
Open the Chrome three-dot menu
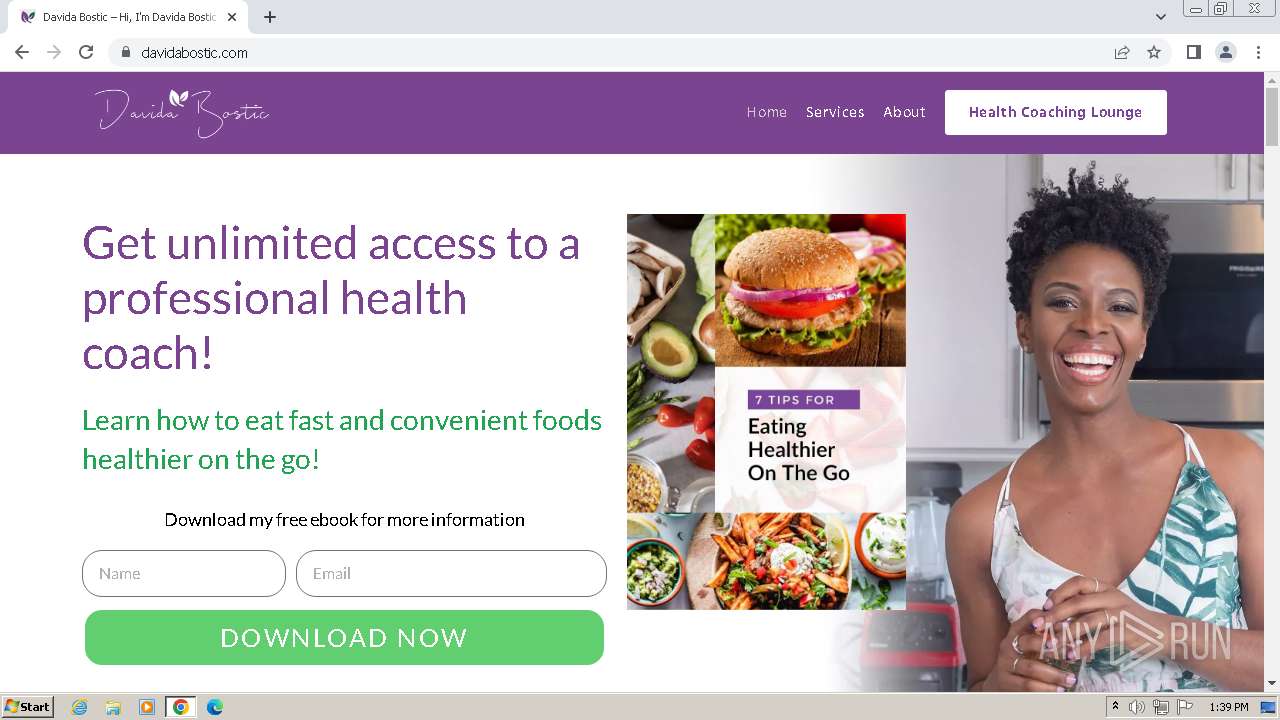click(x=1259, y=52)
